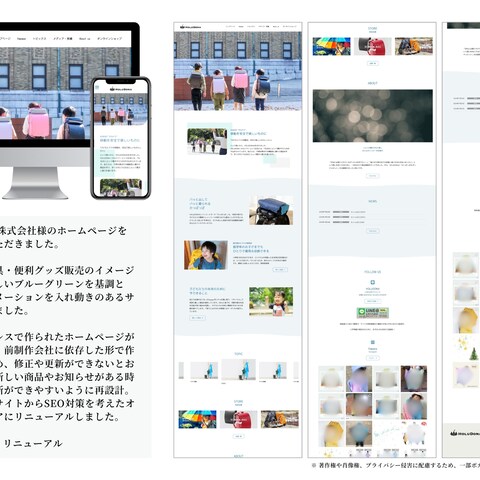Click the follow button under the Instagram icon

click(x=373, y=358)
